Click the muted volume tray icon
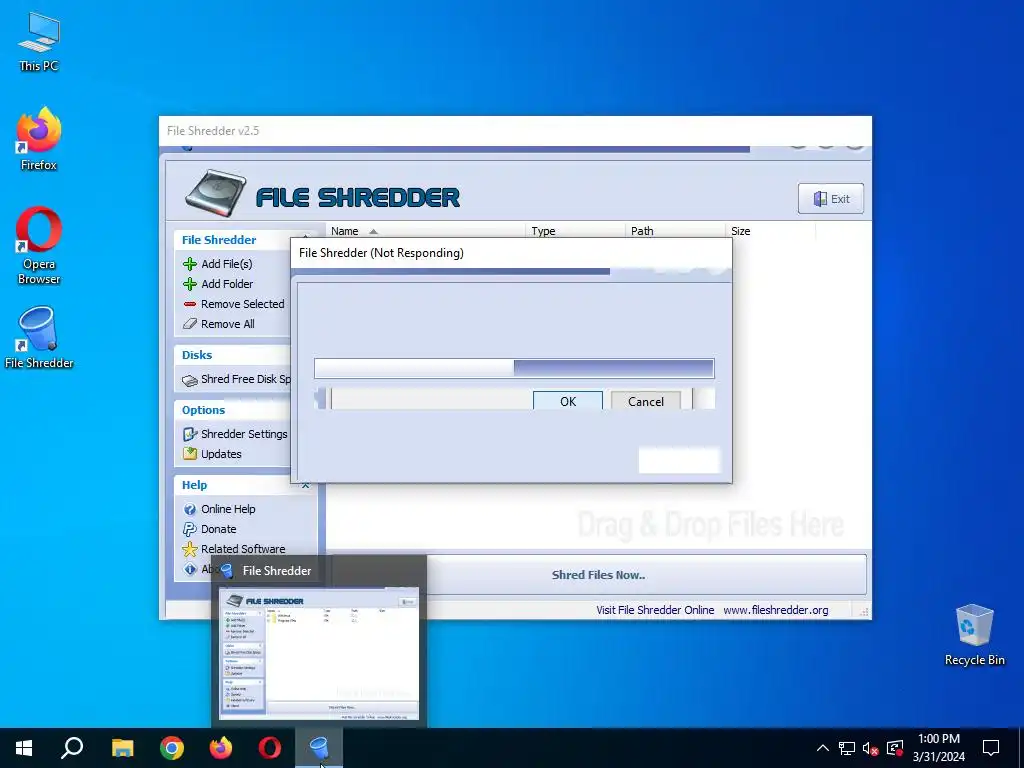Viewport: 1024px width, 768px height. pyautogui.click(x=871, y=748)
